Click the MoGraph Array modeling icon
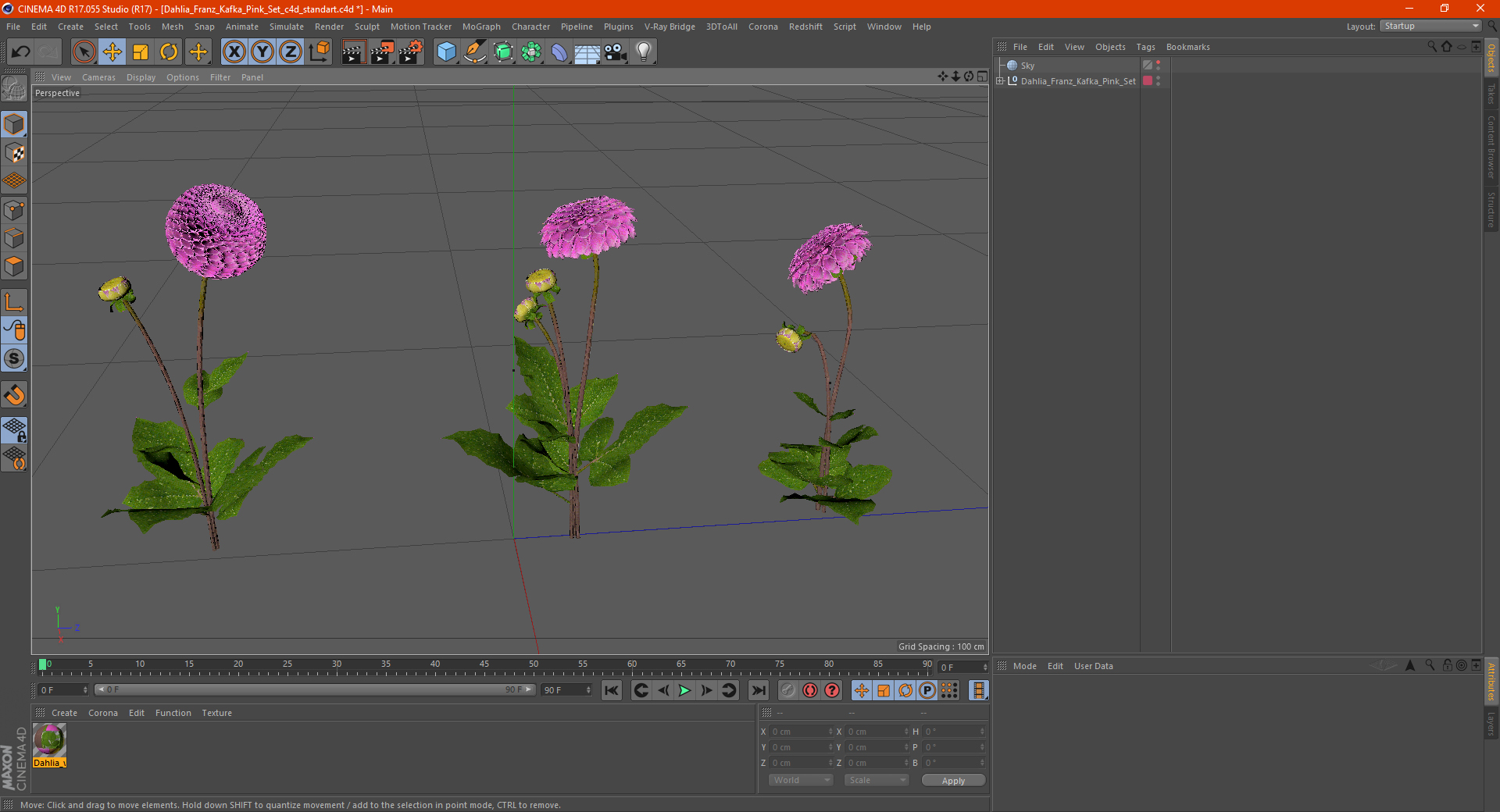 (x=531, y=52)
